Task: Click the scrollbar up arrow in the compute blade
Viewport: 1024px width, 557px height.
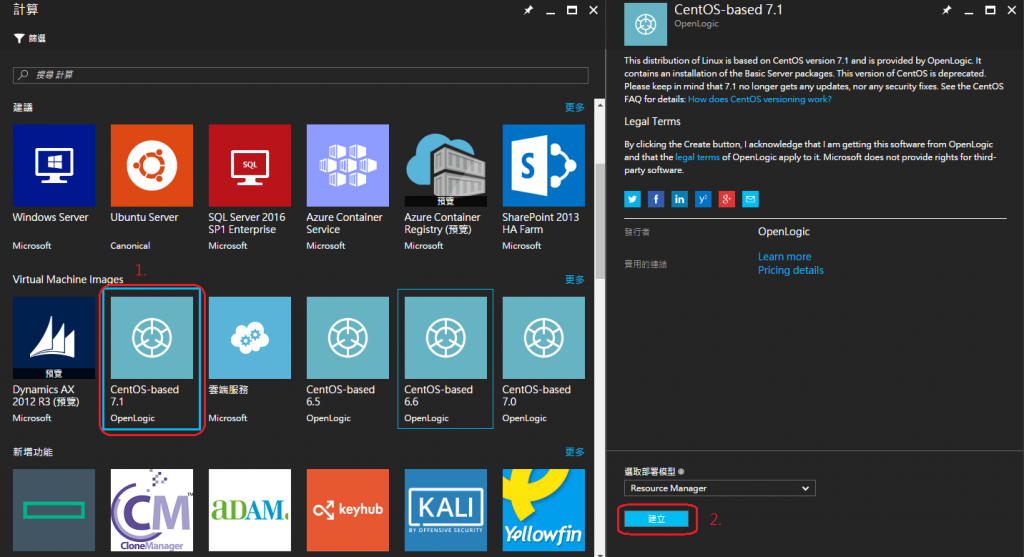Action: (600, 104)
